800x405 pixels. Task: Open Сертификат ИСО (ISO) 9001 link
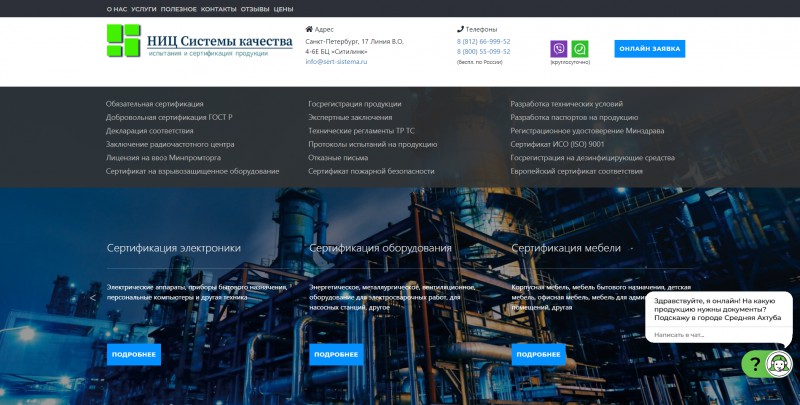(x=557, y=144)
